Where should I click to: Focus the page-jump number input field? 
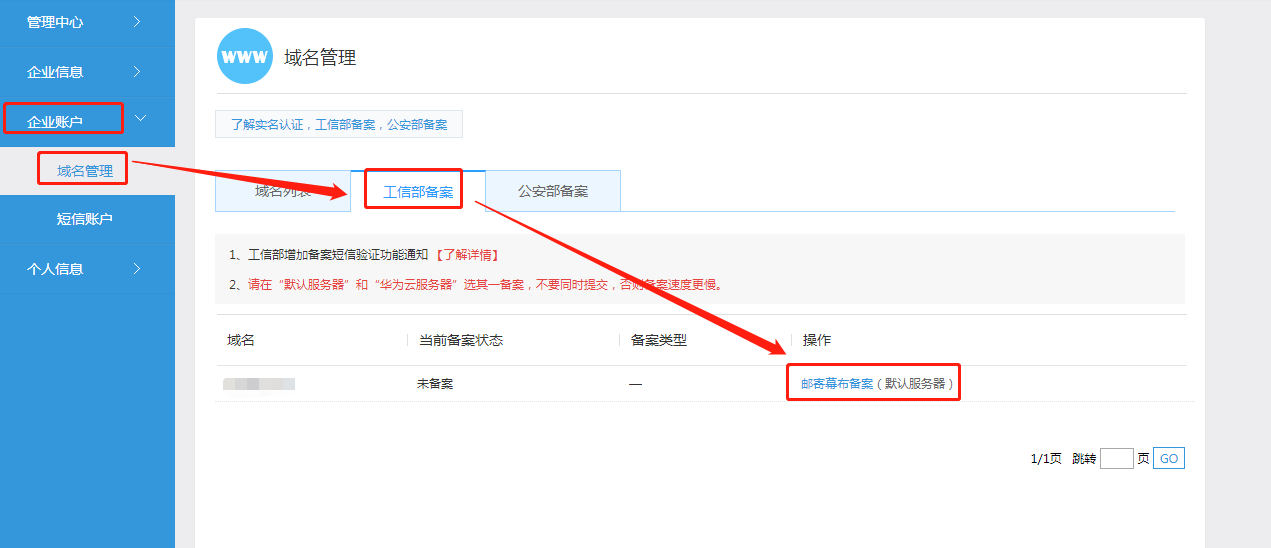1116,459
